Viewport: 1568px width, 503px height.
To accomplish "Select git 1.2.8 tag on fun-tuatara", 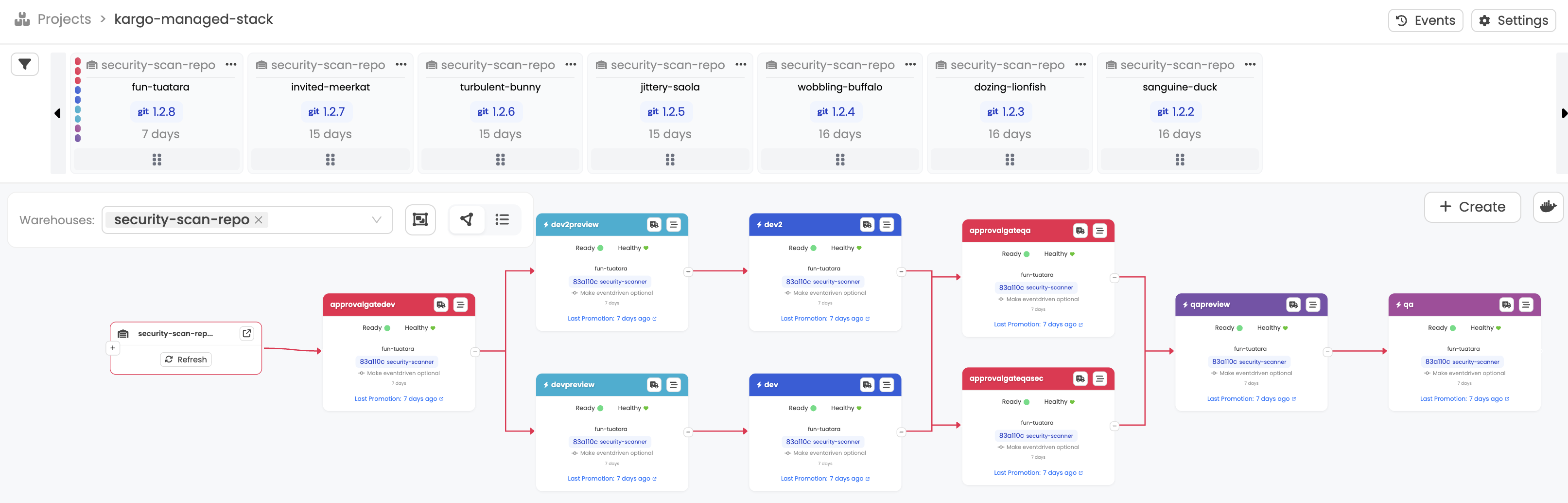I will (157, 111).
